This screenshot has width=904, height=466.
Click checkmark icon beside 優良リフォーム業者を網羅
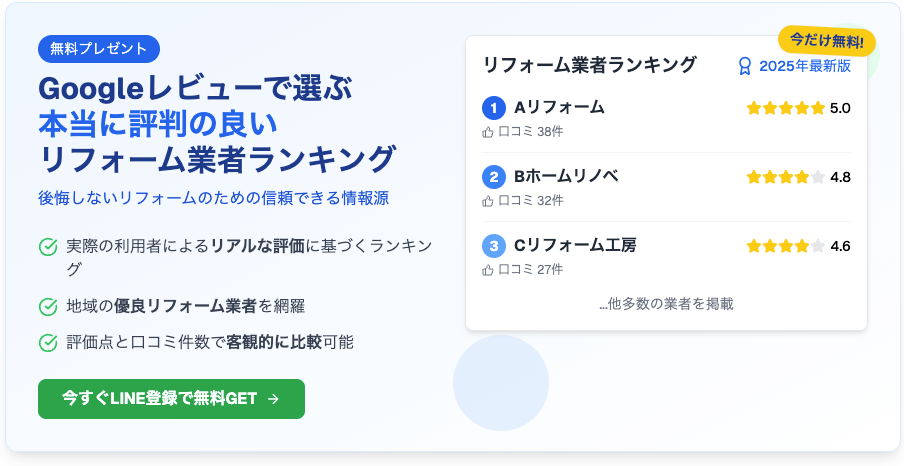click(x=48, y=307)
